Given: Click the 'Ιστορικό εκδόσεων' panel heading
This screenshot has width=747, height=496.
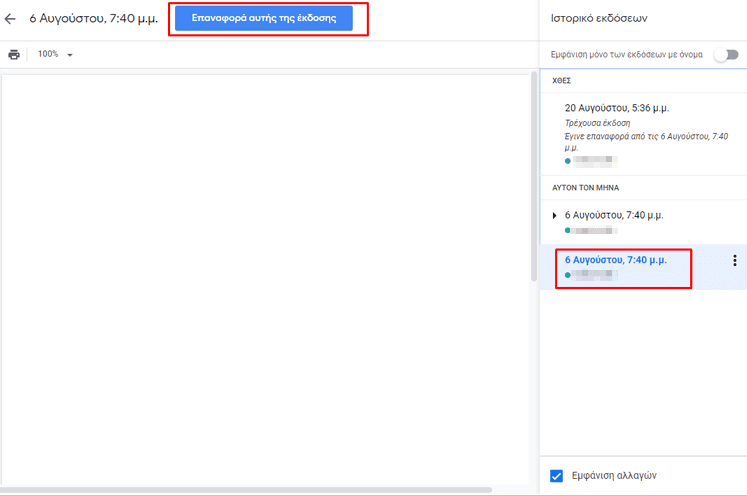Looking at the screenshot, I should 599,19.
